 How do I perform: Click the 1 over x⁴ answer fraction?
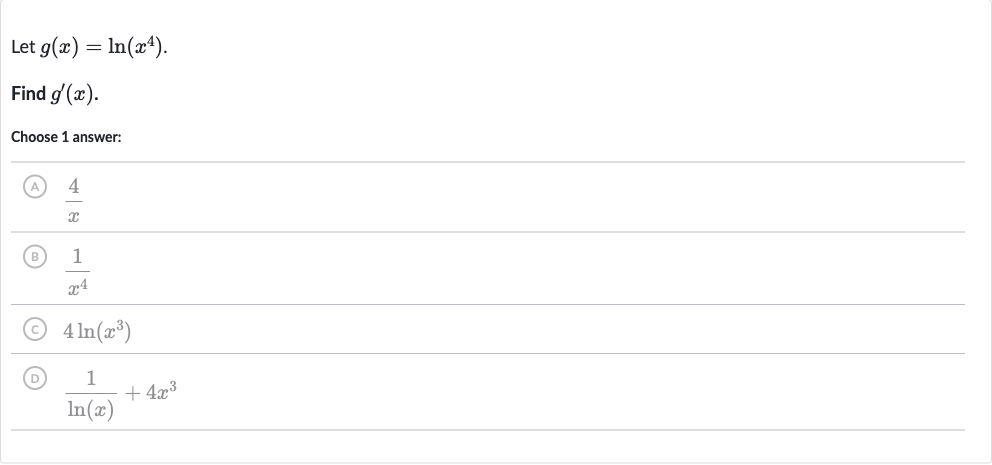coord(77,271)
